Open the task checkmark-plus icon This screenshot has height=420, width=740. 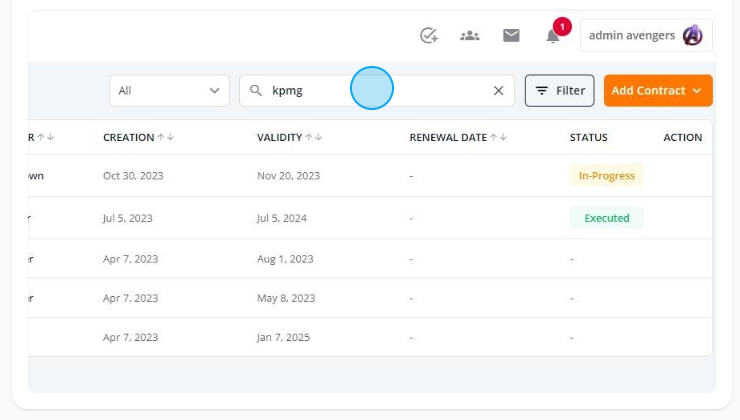tap(429, 35)
